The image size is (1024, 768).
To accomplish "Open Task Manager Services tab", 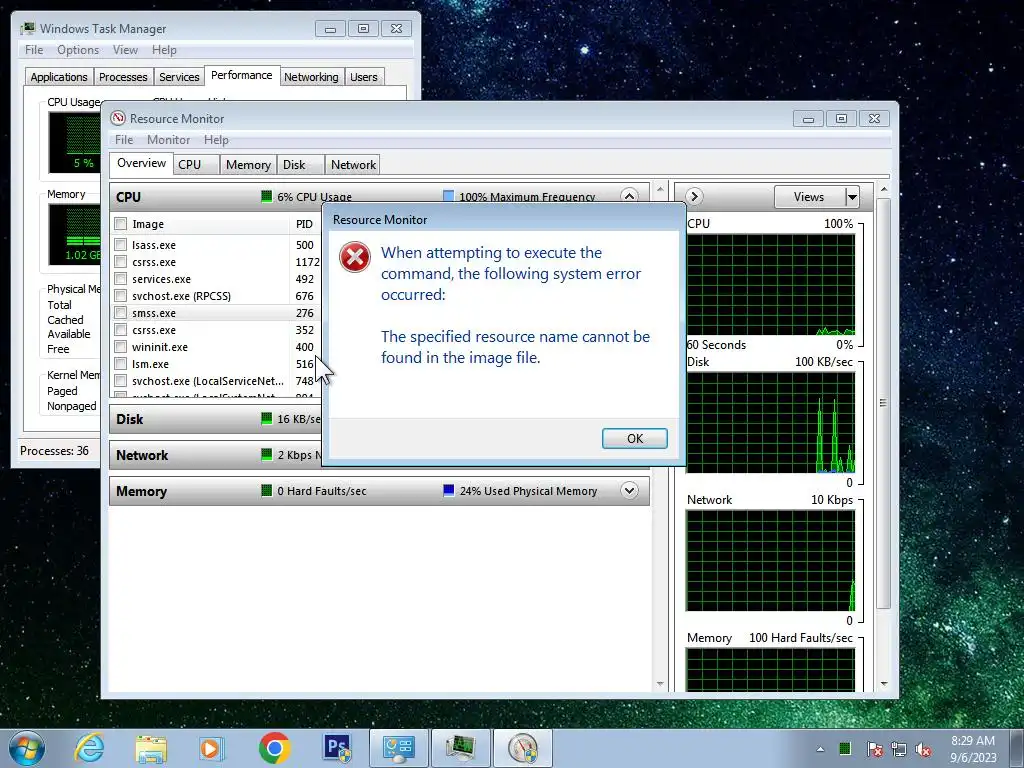I will coord(179,77).
